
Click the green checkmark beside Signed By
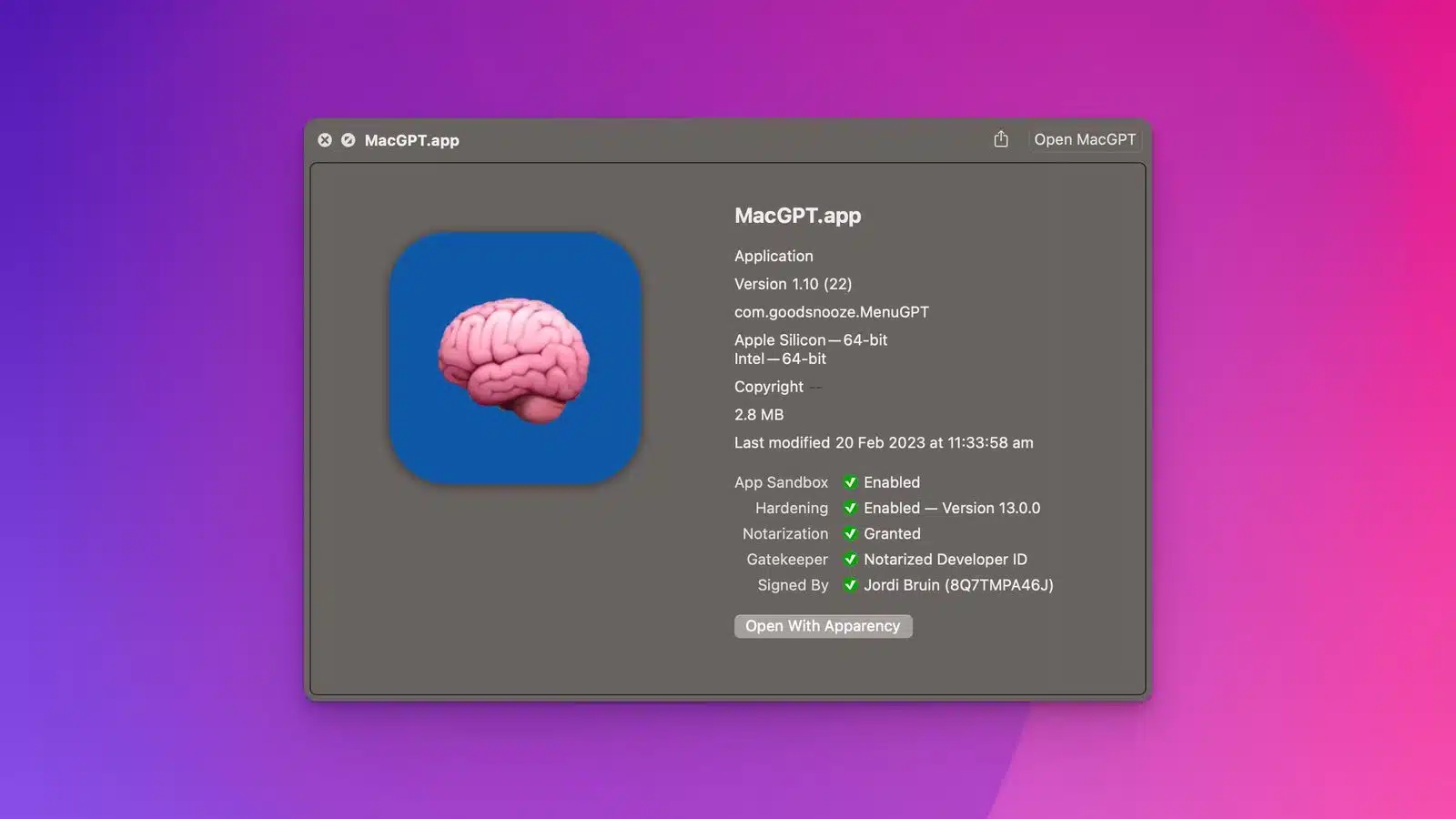850,585
